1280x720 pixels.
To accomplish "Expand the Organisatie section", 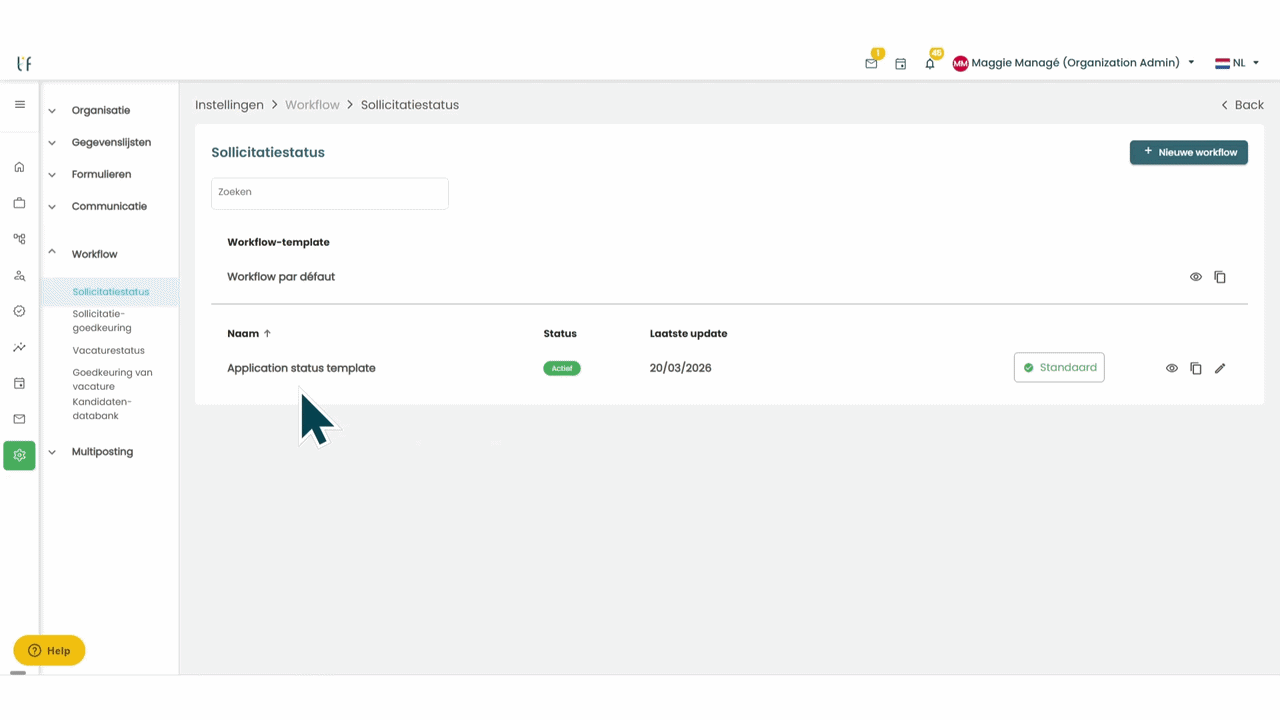I will pos(100,110).
